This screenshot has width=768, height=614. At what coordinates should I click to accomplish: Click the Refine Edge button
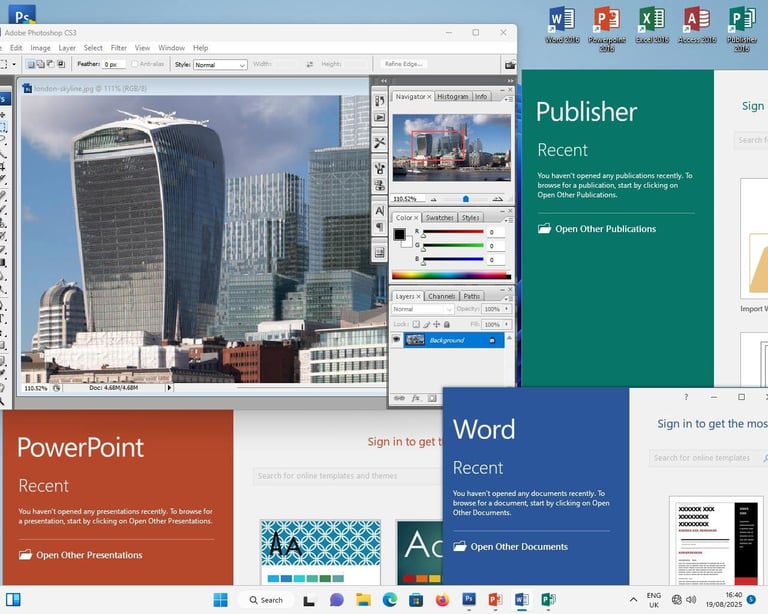403,64
